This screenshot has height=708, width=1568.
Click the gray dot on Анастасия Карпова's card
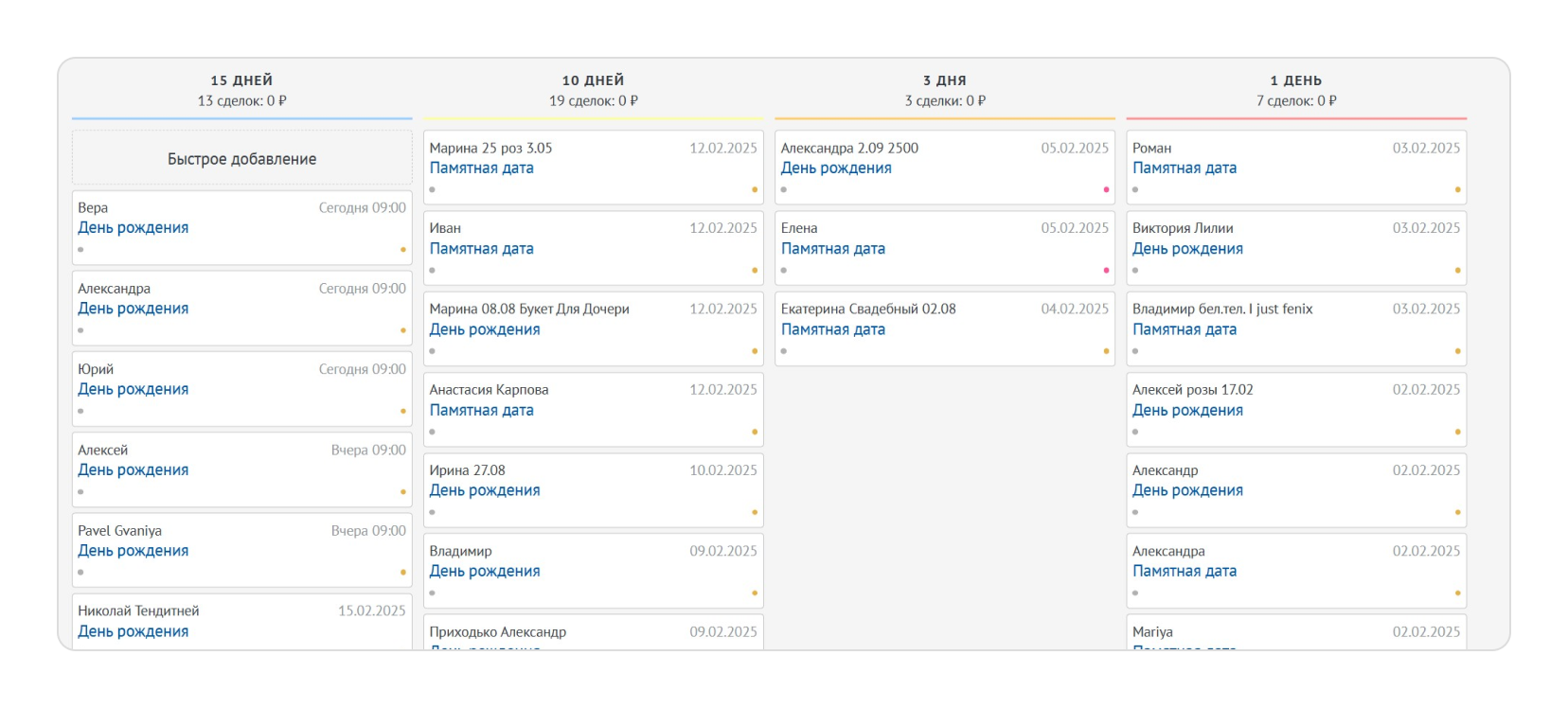coord(432,432)
